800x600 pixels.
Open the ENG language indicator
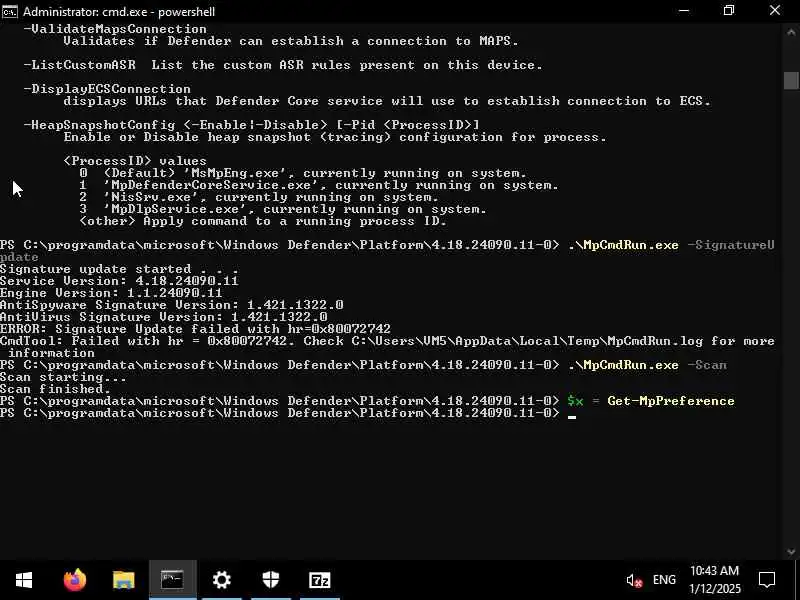pos(664,580)
